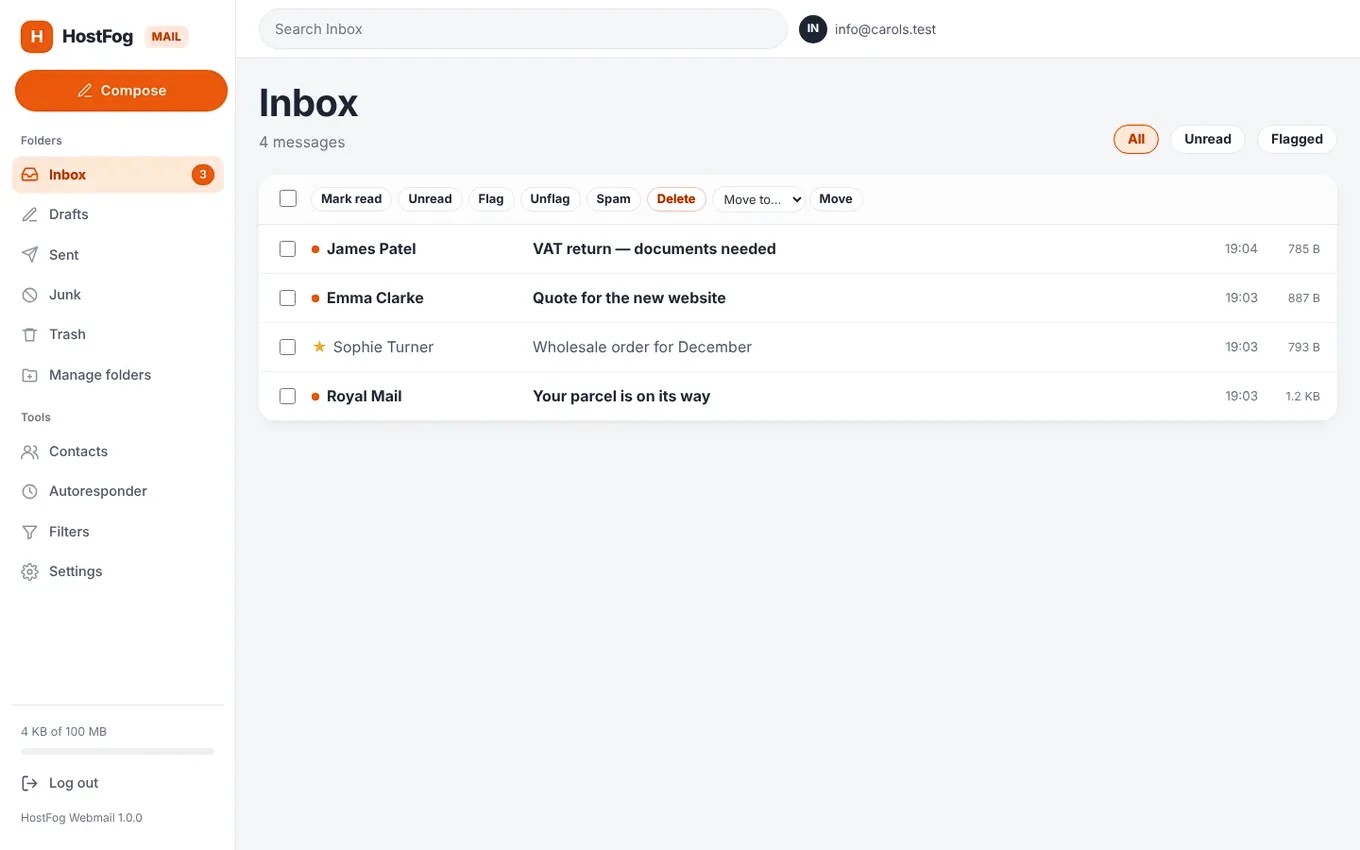Click the red Delete button
Screen dimensions: 1360x850
[x=676, y=199]
